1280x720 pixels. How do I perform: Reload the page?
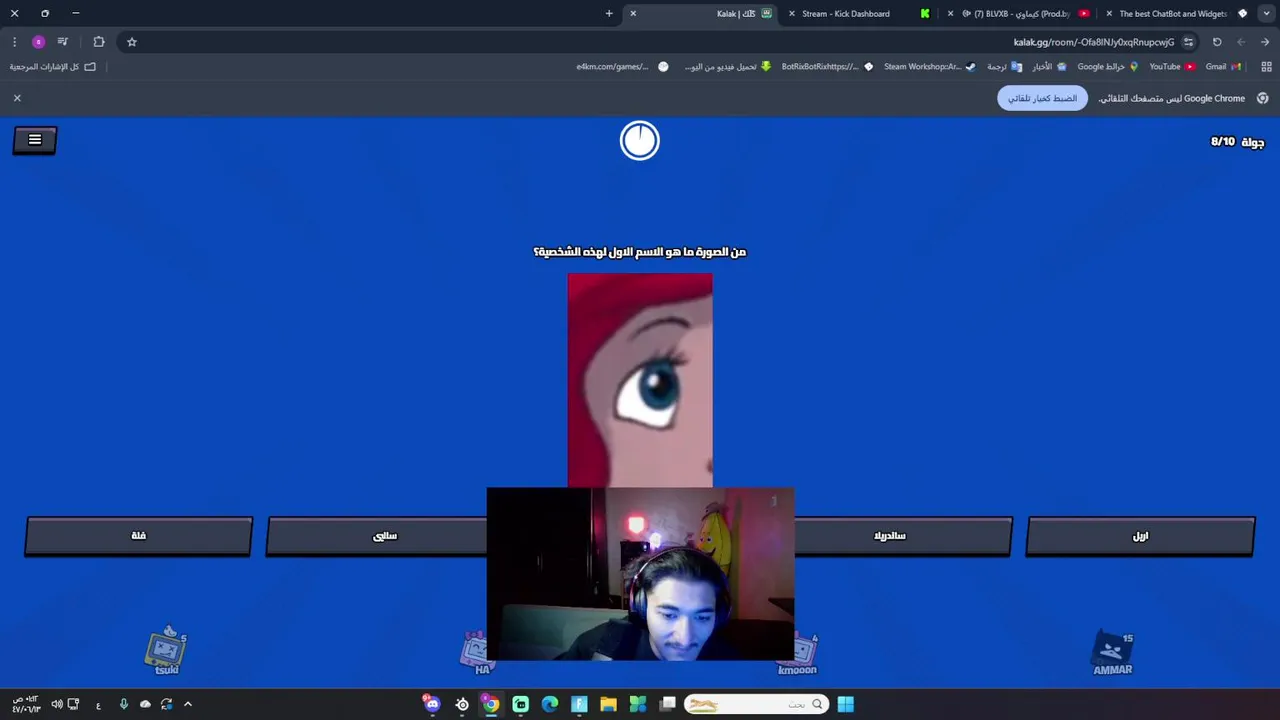(1217, 42)
